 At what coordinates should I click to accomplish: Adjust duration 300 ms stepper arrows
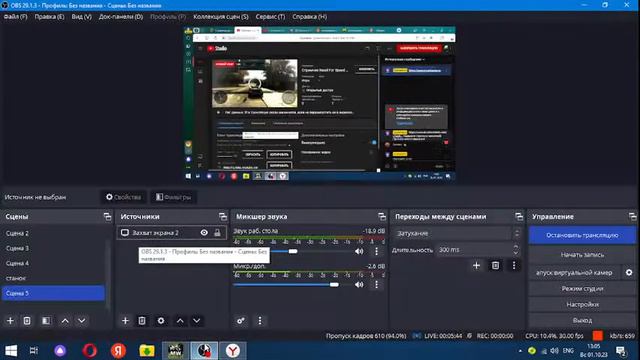click(516, 250)
